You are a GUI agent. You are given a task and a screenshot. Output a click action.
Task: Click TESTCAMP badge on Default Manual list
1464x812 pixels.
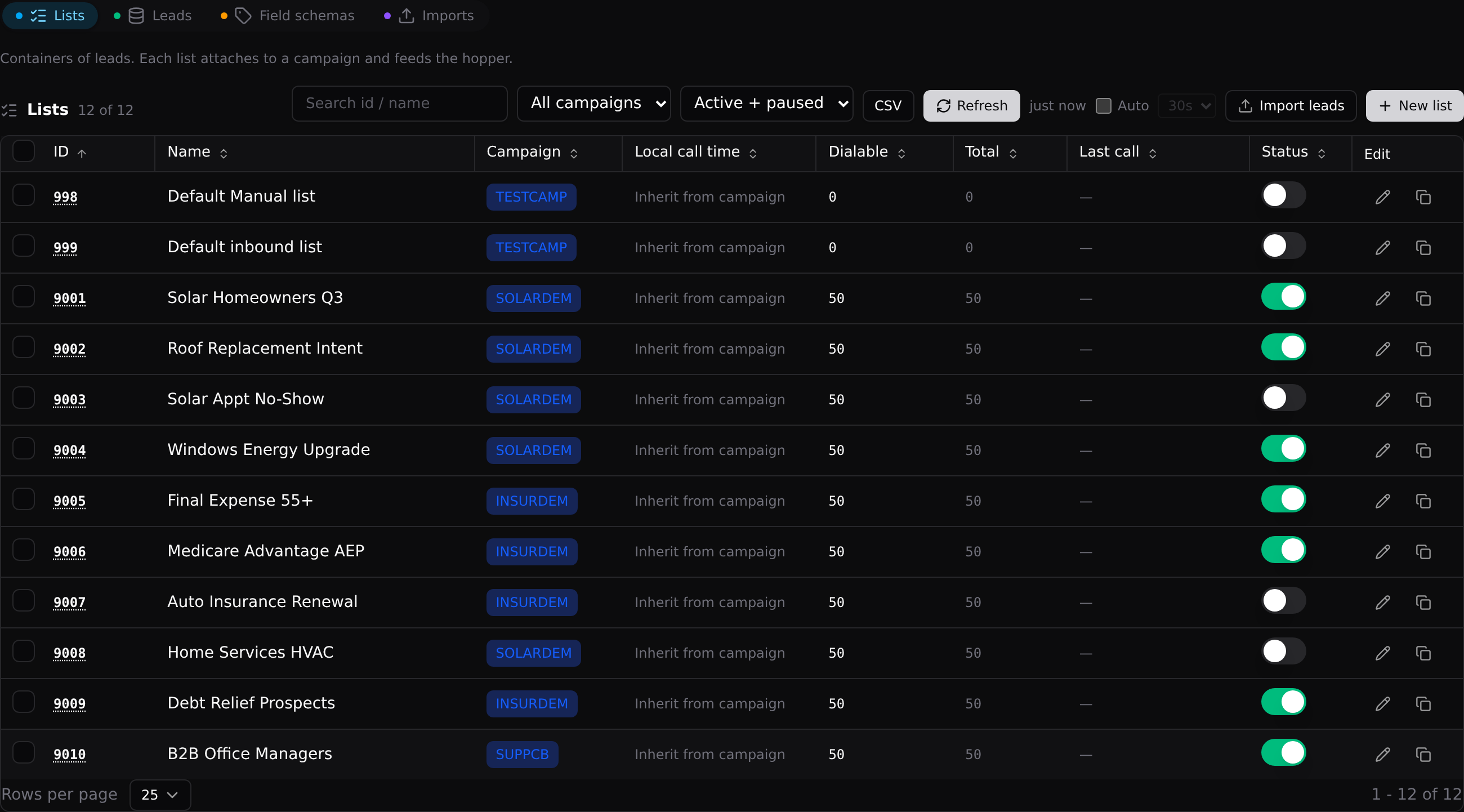tap(531, 197)
